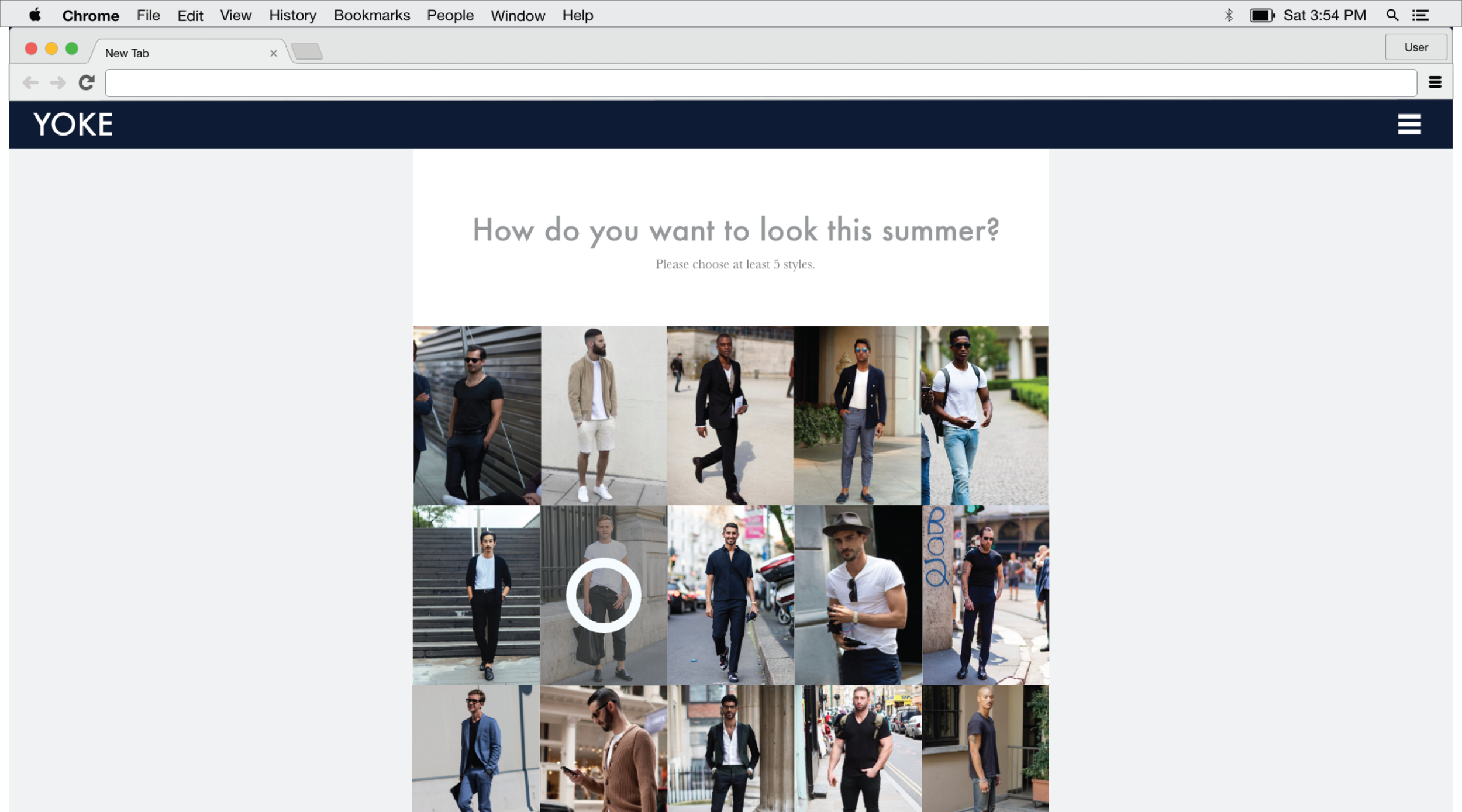Open the Bookmarks menu

372,16
